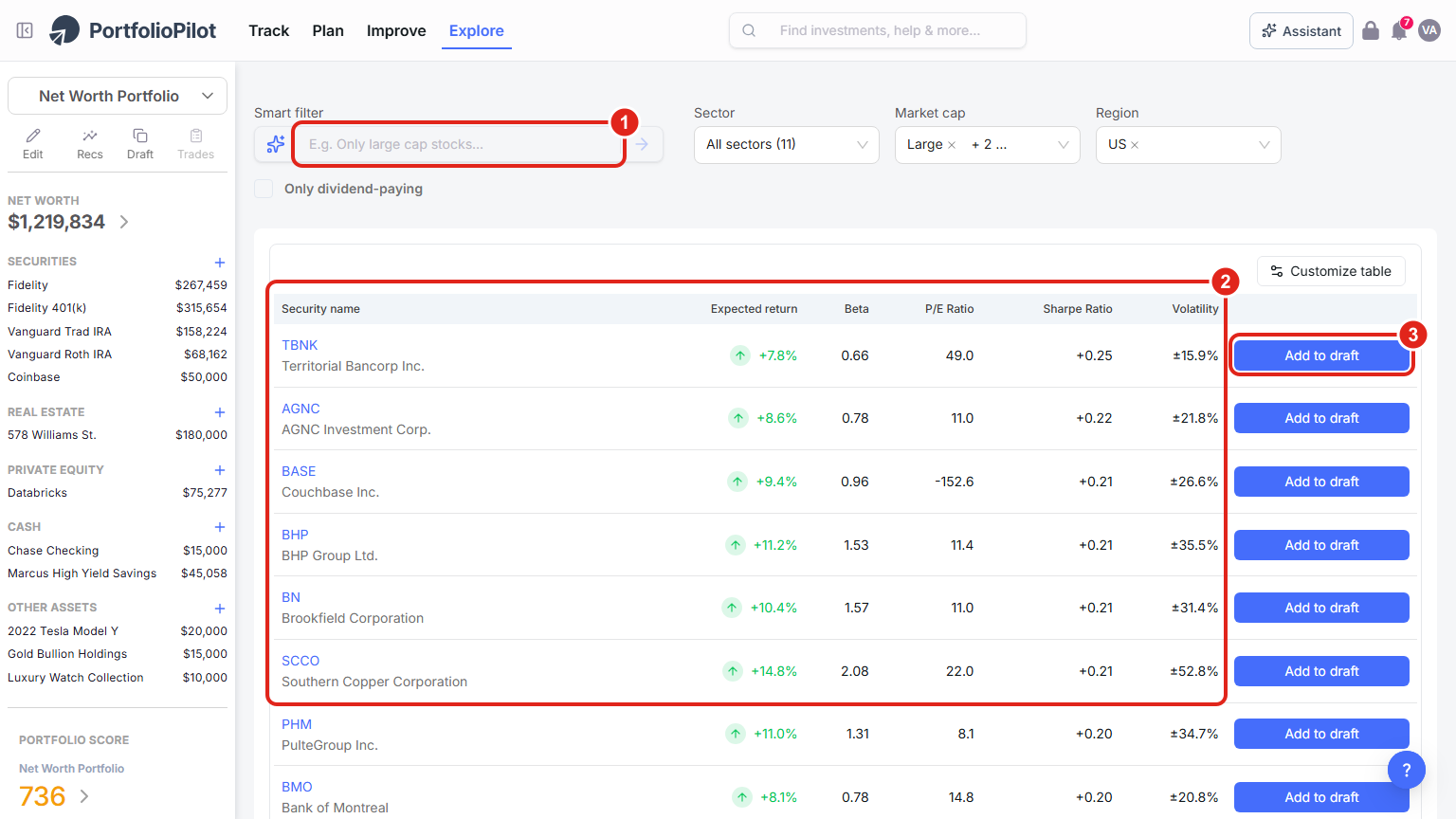The width and height of the screenshot is (1456, 819).
Task: Add a new Real Estate asset
Action: (220, 412)
